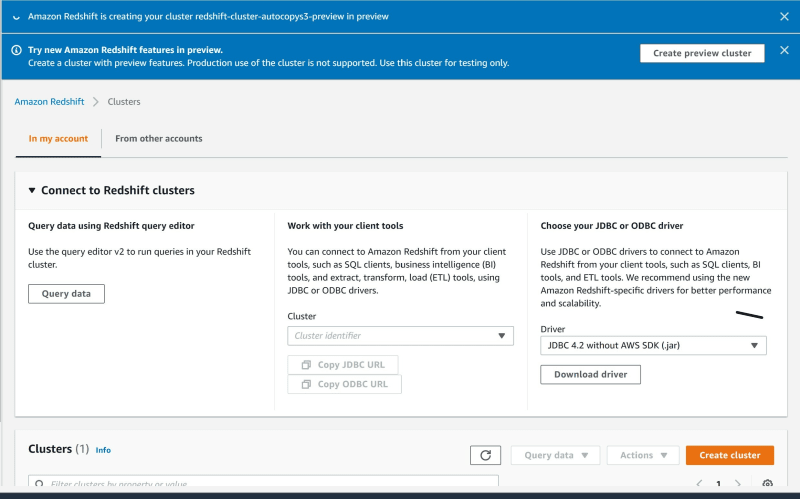Click the Work with your client tools heading
This screenshot has height=499, width=800.
coord(345,226)
